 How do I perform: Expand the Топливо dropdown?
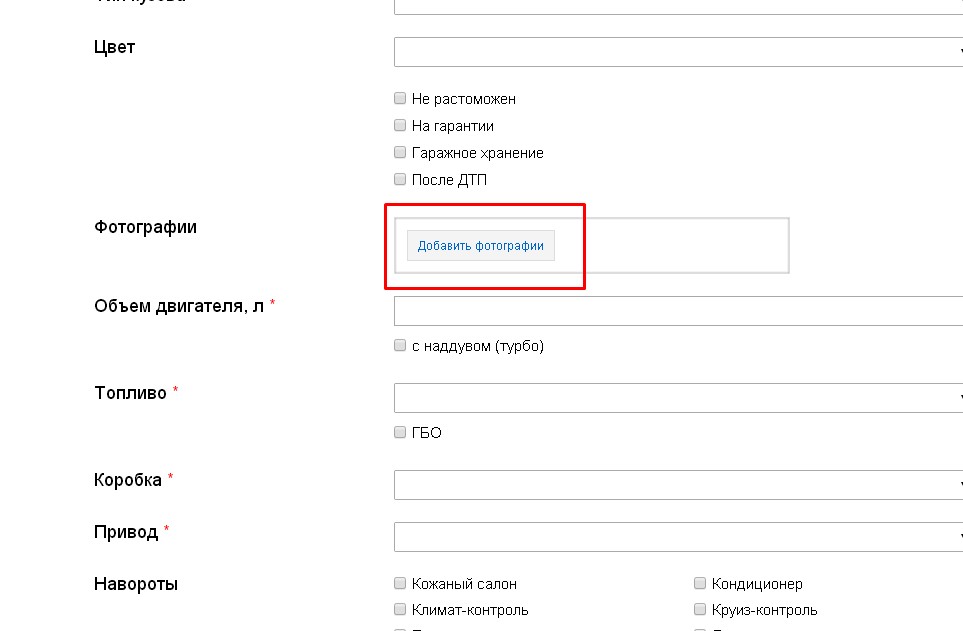(678, 398)
